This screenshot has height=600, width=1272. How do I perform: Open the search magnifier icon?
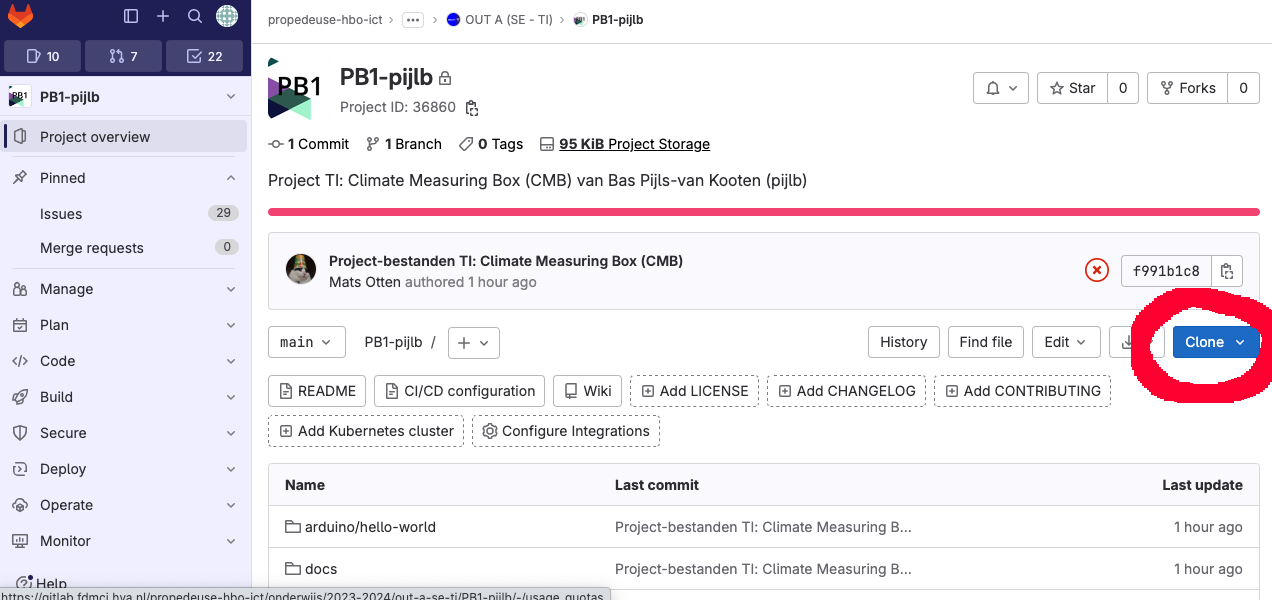click(195, 16)
